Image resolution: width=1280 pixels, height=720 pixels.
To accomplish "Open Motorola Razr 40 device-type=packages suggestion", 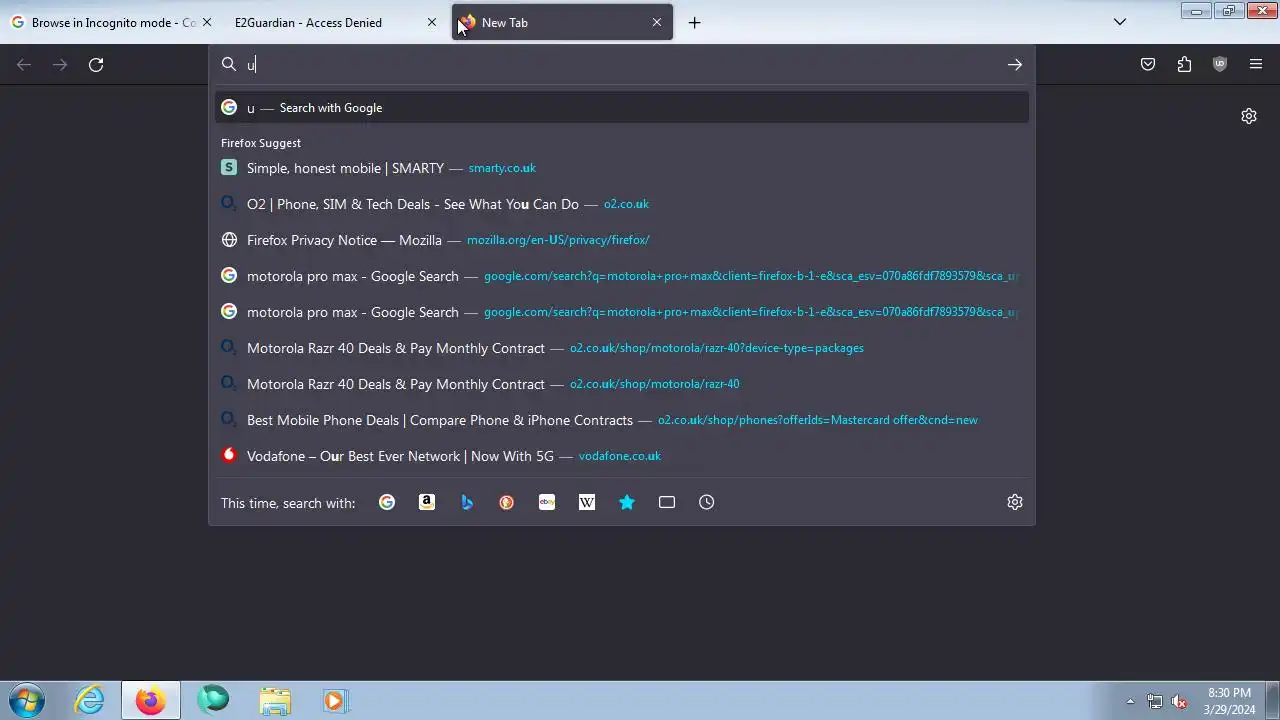I will tap(622, 348).
